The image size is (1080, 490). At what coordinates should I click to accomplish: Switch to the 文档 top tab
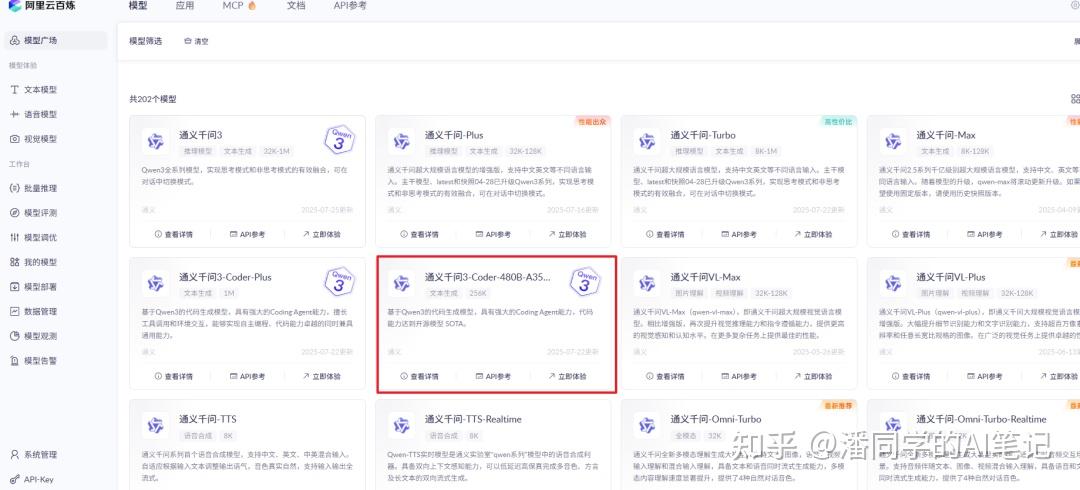(x=296, y=6)
